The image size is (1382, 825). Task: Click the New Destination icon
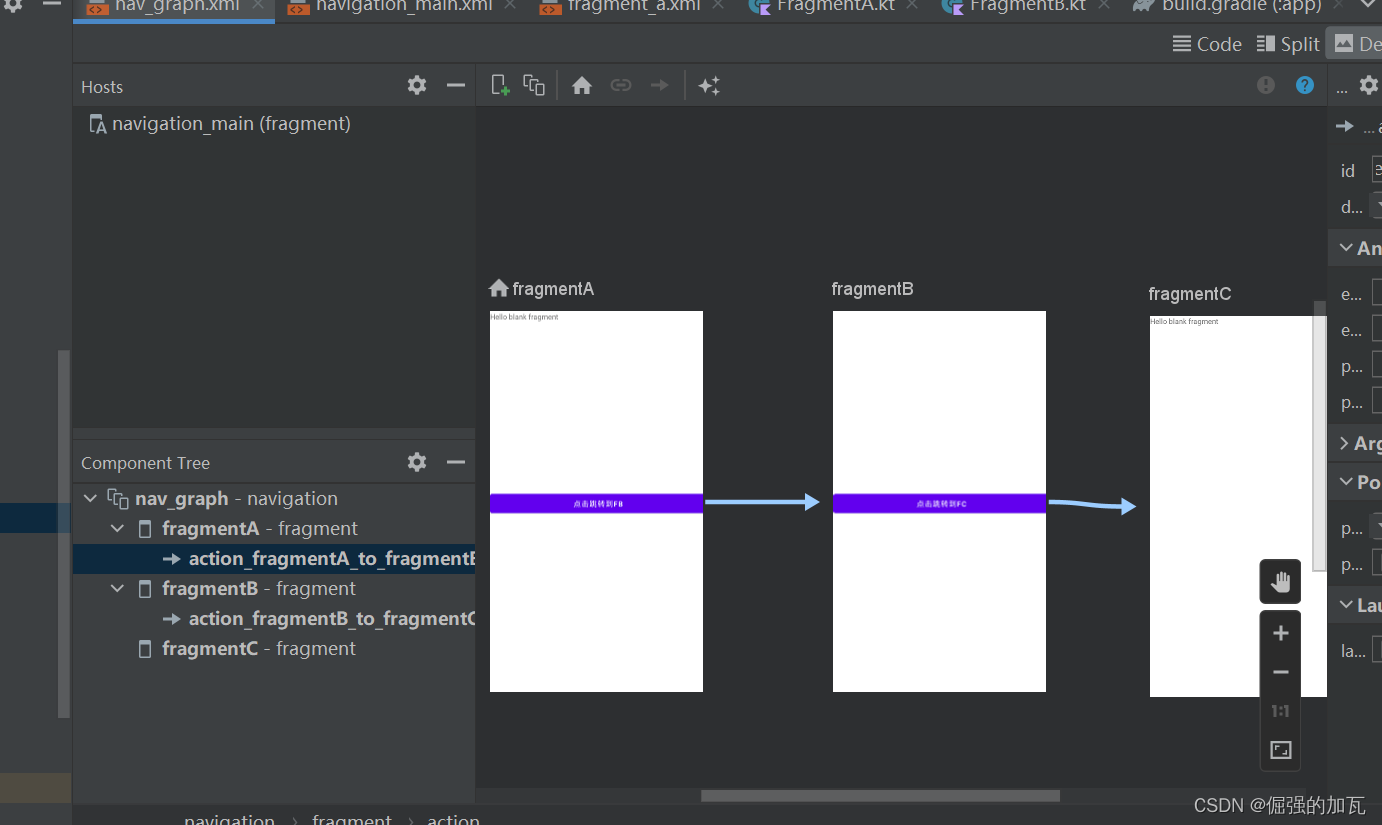[501, 86]
